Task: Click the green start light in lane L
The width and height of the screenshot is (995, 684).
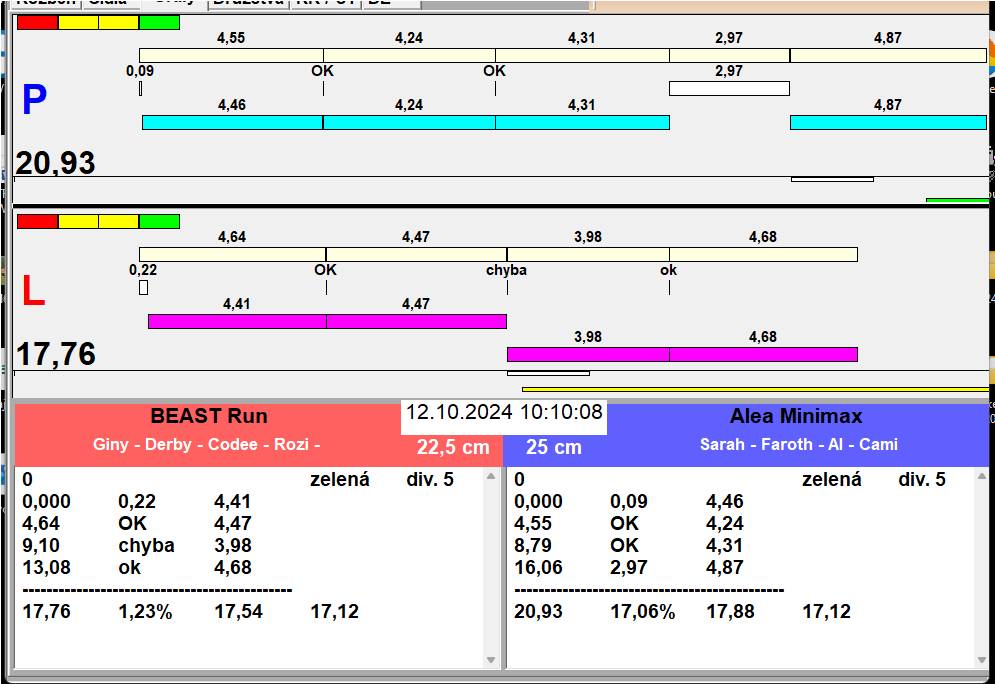Action: pyautogui.click(x=159, y=221)
